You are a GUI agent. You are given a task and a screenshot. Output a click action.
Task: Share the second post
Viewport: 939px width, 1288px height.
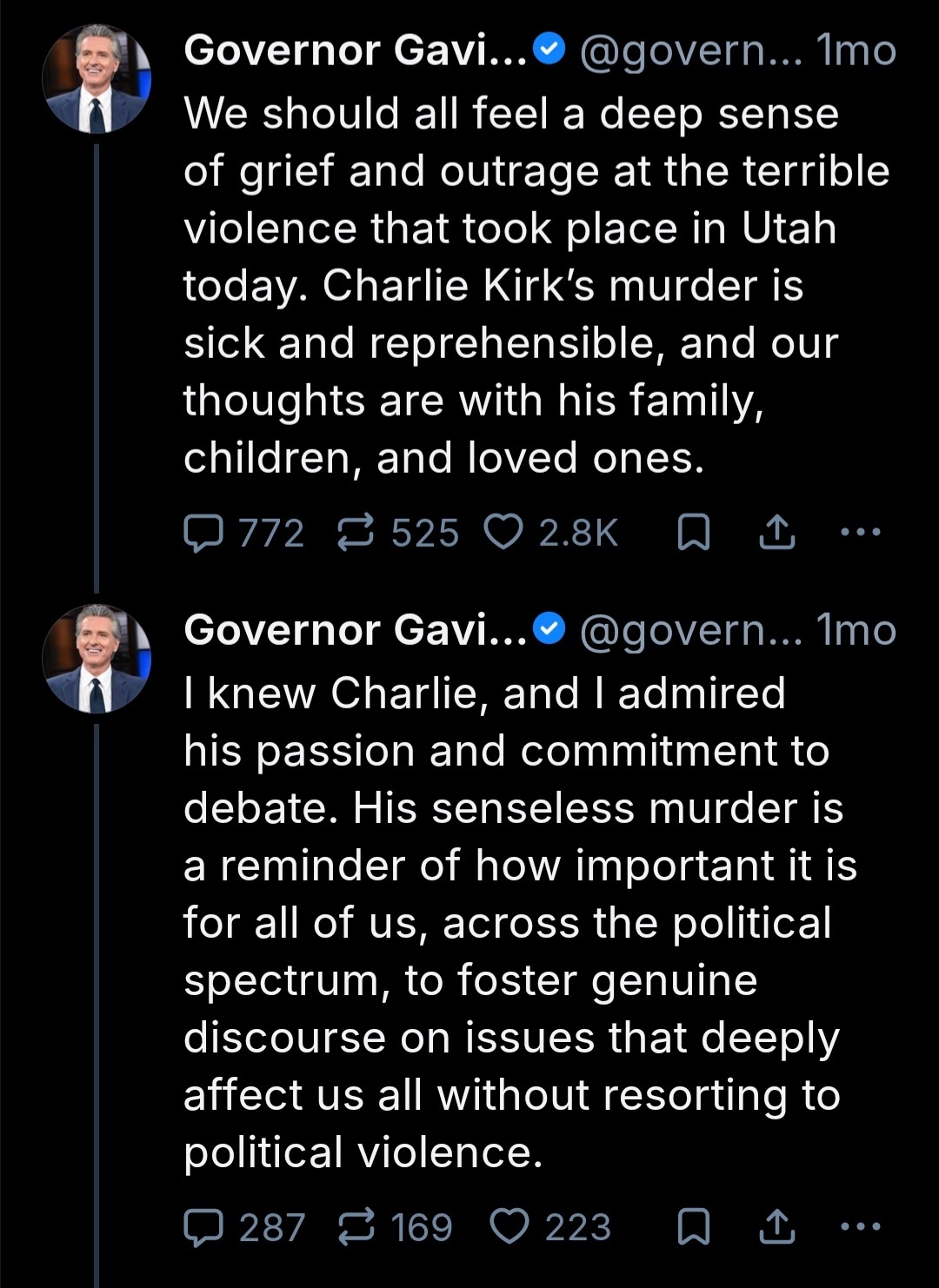(x=776, y=1227)
